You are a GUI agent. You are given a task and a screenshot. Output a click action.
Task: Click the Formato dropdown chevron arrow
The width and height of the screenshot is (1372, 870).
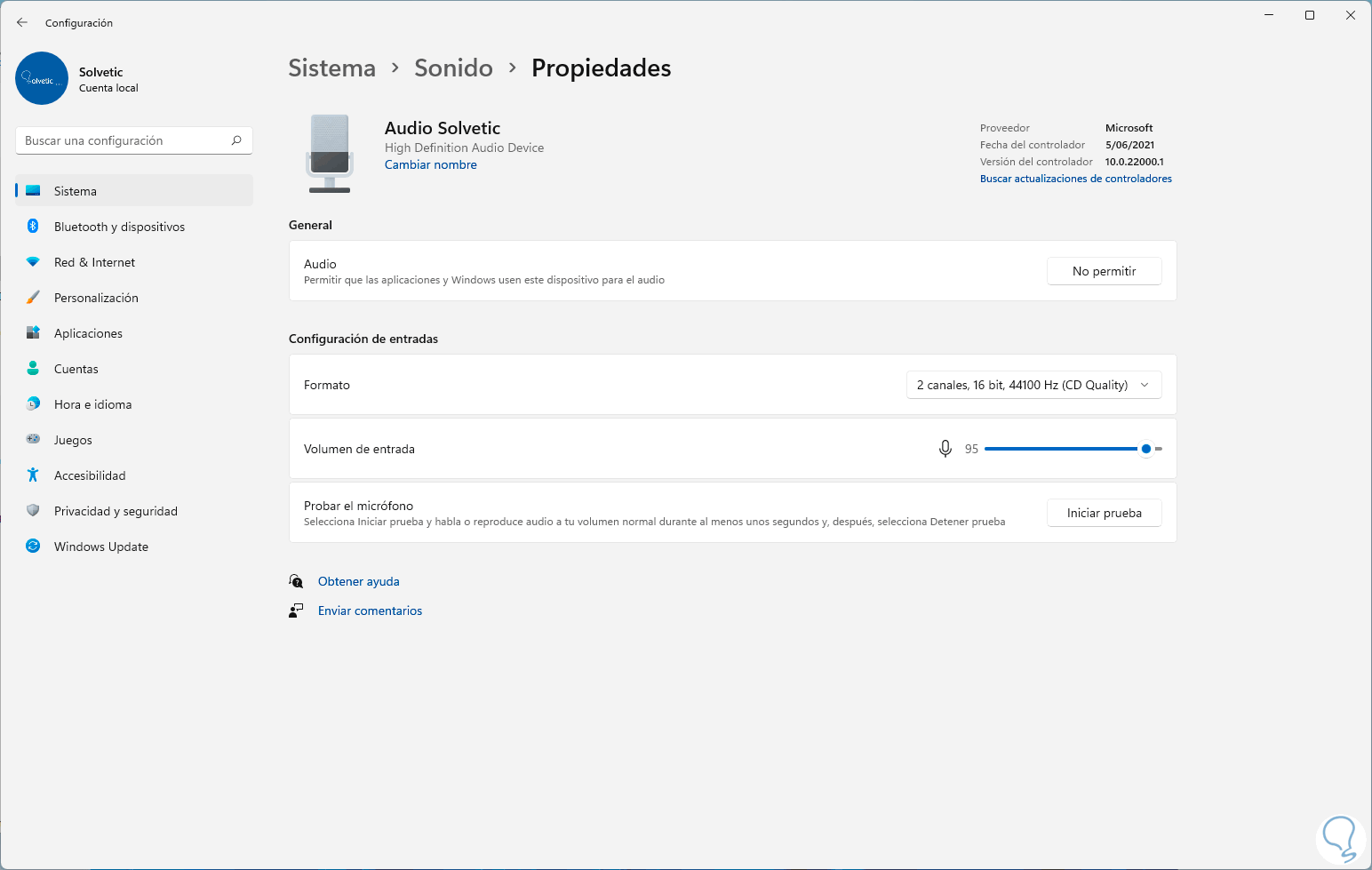[x=1145, y=385]
